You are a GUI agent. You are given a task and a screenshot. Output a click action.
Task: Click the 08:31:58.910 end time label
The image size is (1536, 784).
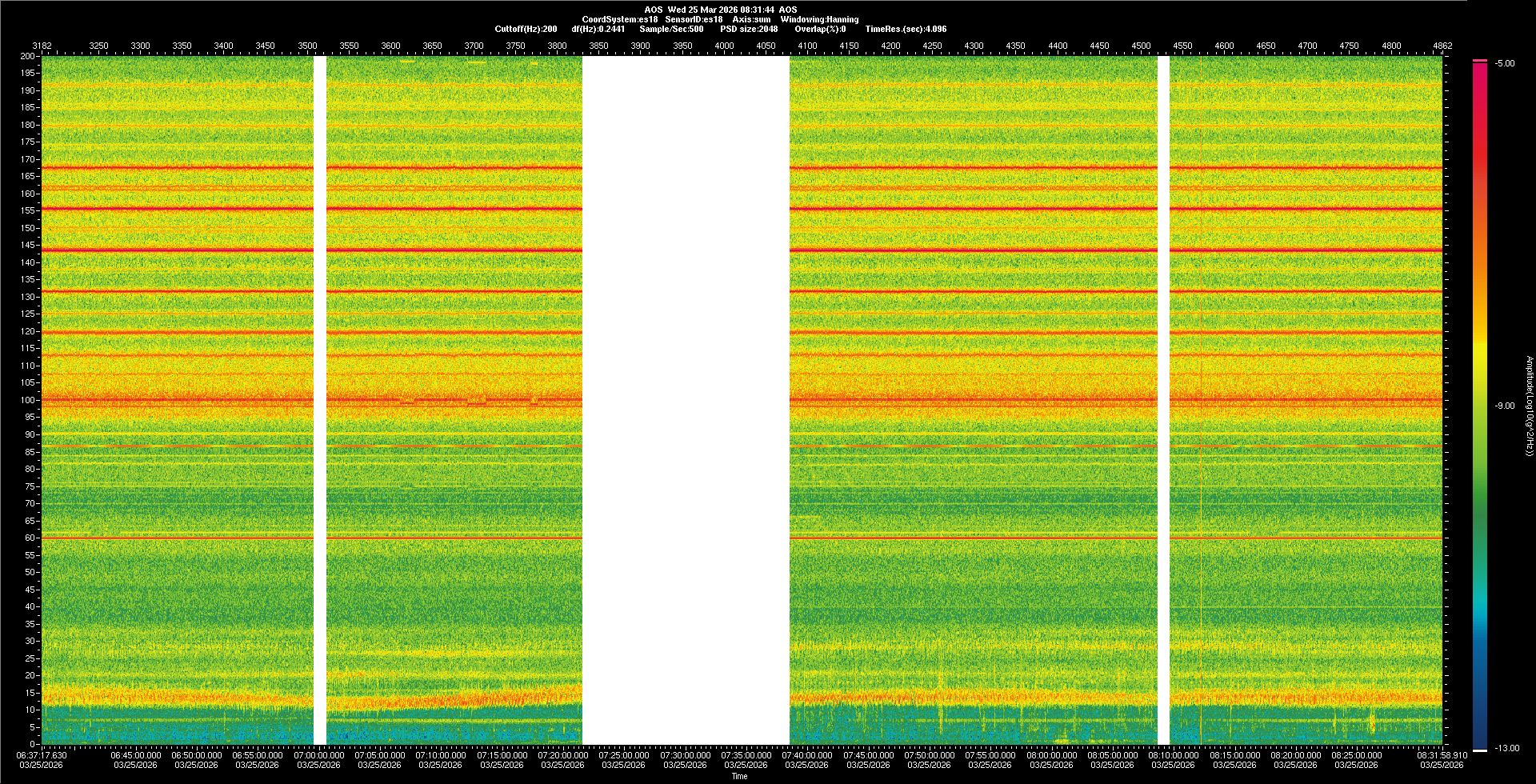tap(1442, 755)
